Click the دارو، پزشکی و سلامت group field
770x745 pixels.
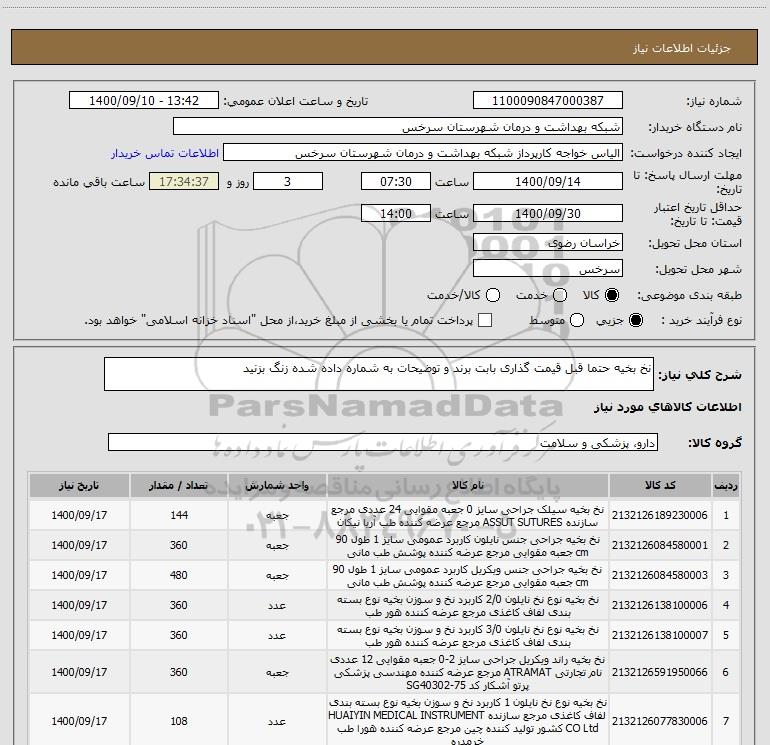point(382,442)
